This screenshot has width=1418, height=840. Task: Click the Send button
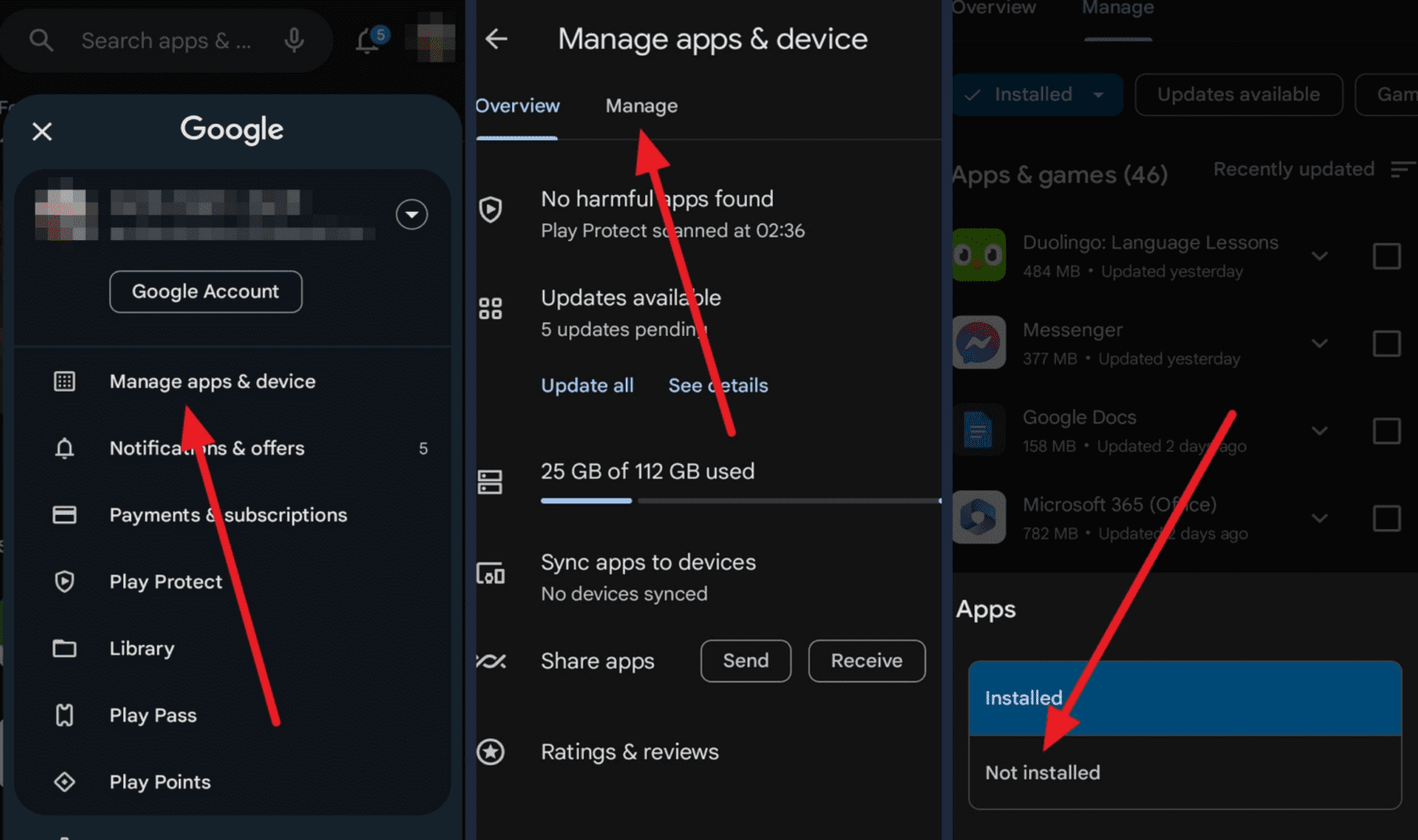745,661
